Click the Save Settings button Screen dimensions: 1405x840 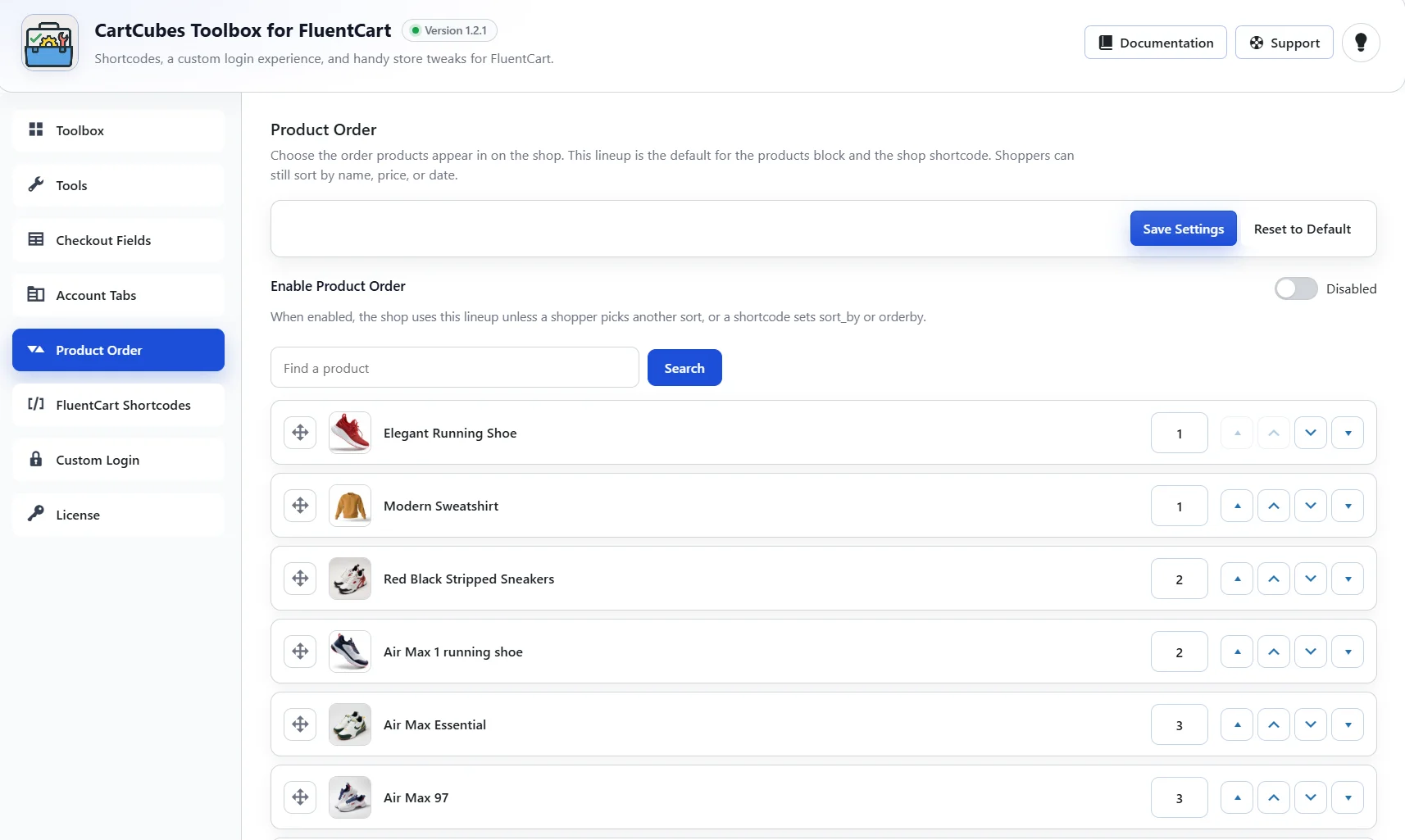click(x=1184, y=229)
